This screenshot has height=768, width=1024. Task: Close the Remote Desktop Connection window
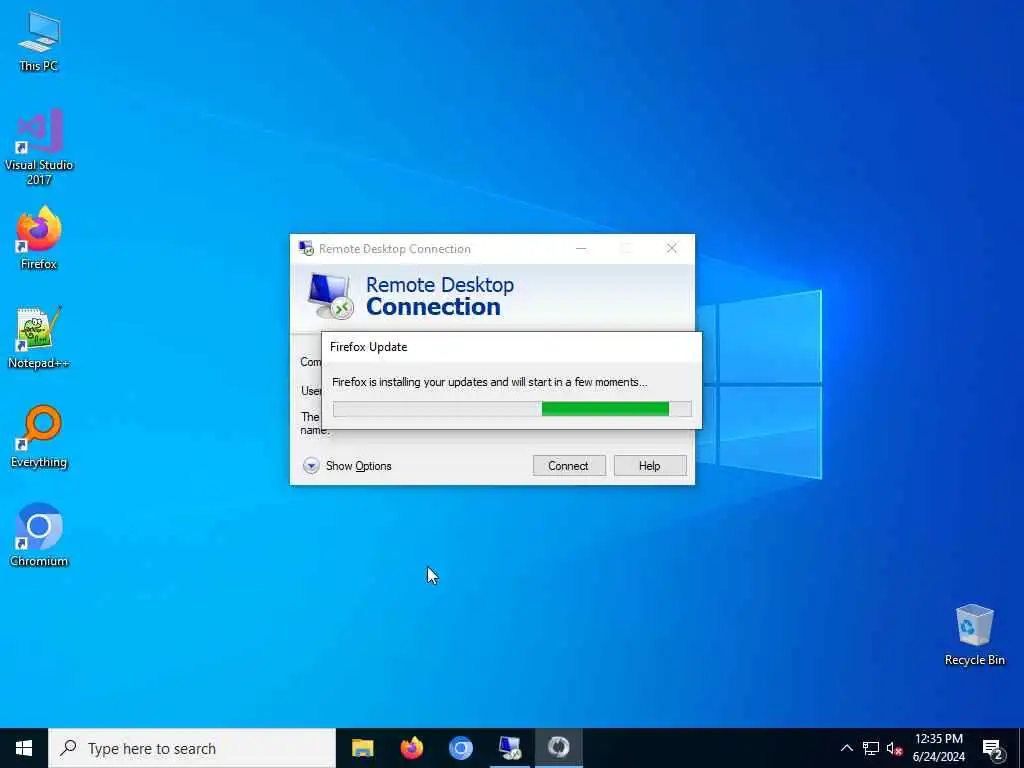[671, 249]
